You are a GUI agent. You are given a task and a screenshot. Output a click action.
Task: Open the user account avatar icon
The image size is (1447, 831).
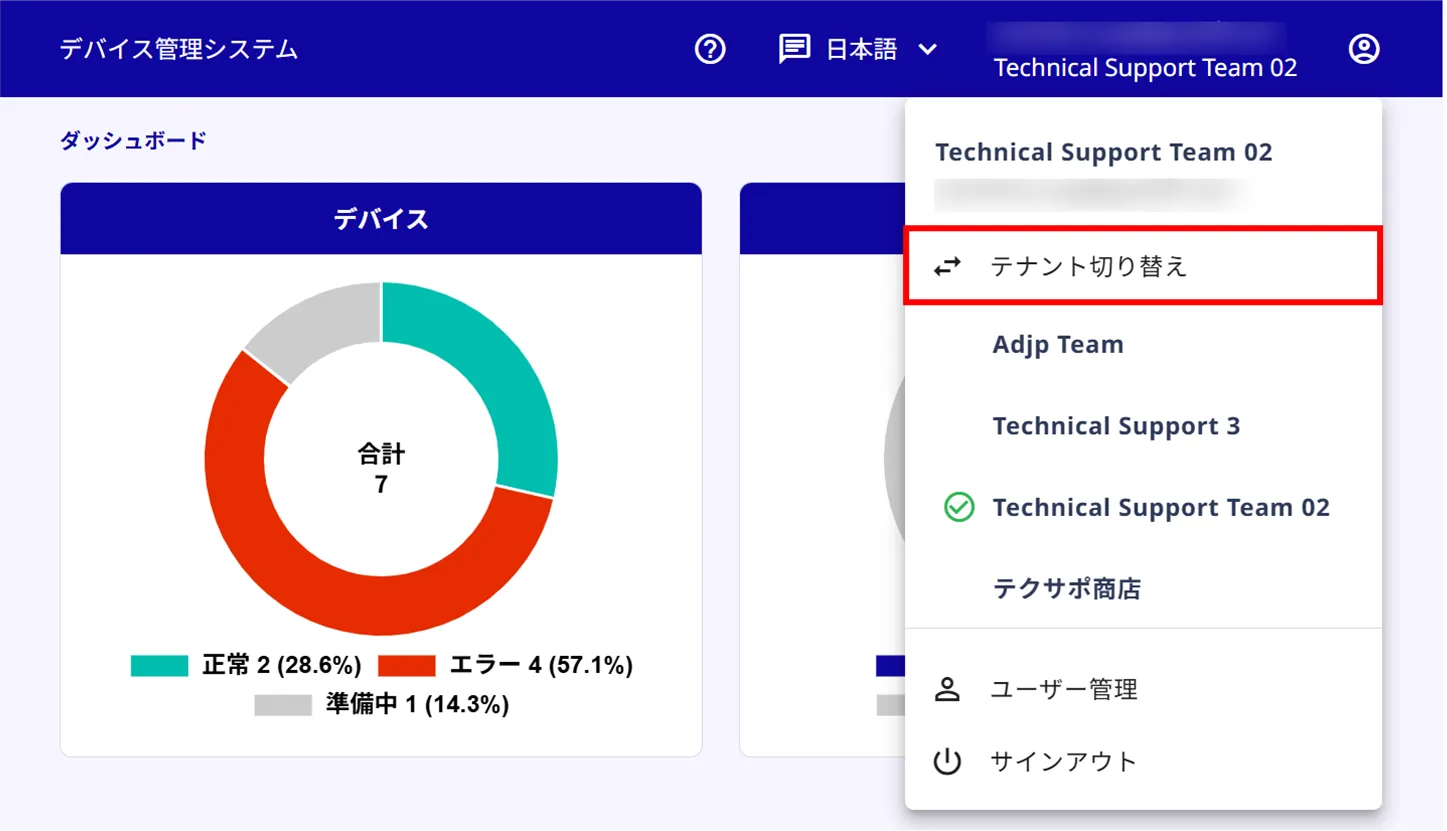tap(1364, 49)
